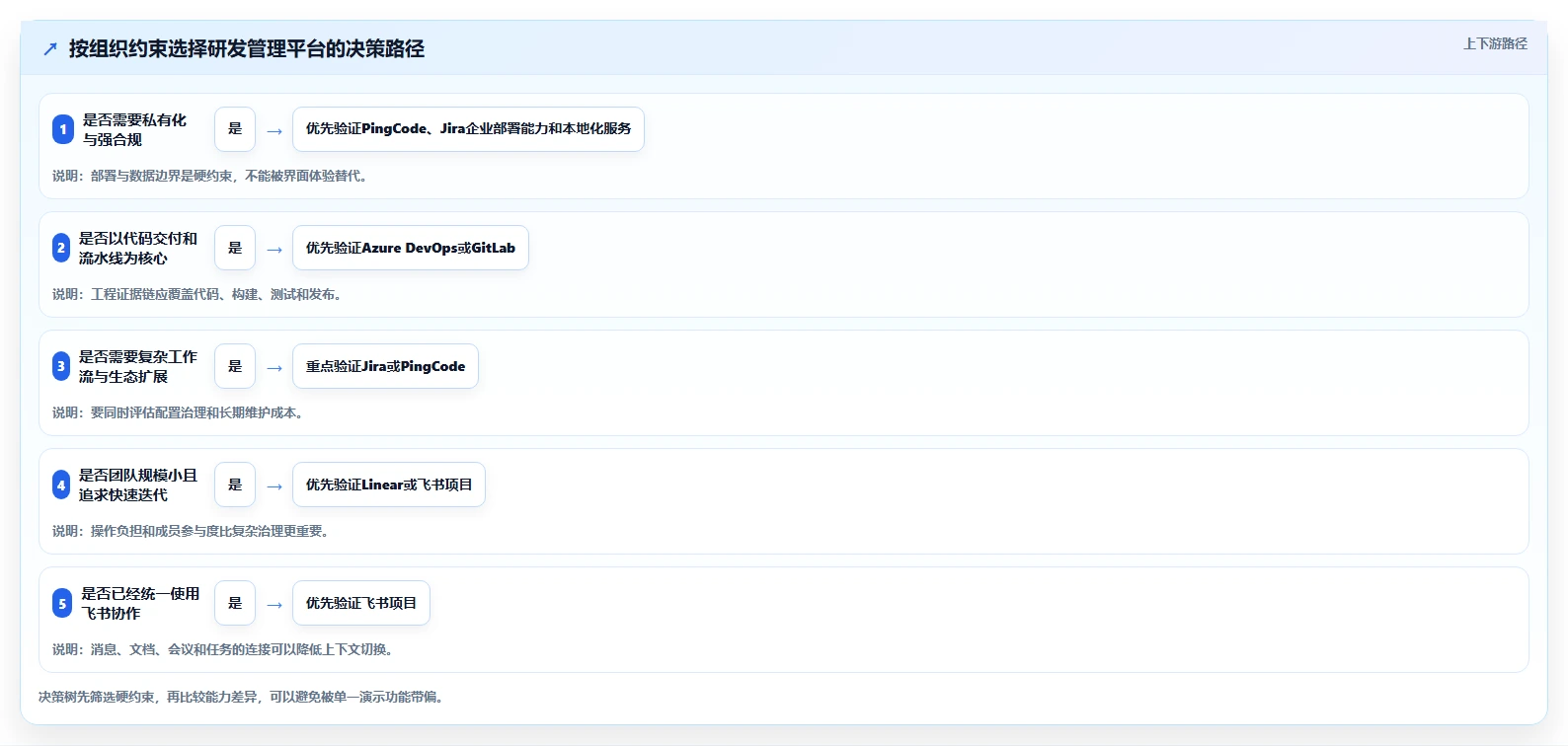This screenshot has height=746, width=1568.
Task: Click the arrow after 是 in the 流水线 row
Action: (274, 249)
